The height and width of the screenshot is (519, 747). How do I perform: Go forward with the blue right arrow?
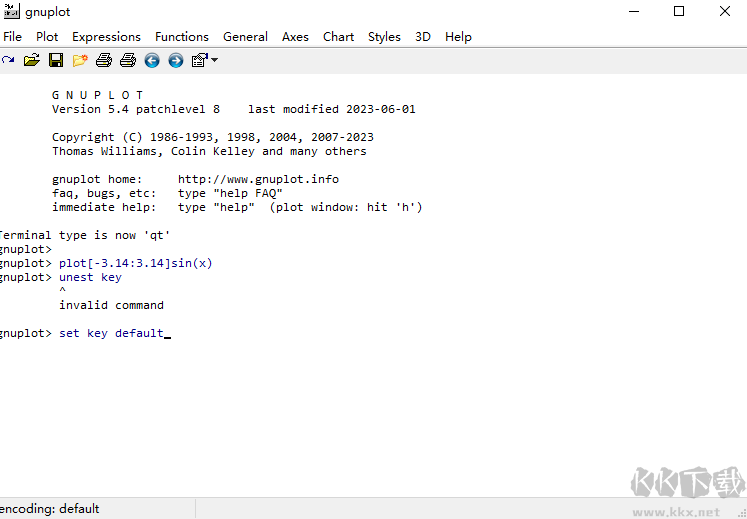176,60
